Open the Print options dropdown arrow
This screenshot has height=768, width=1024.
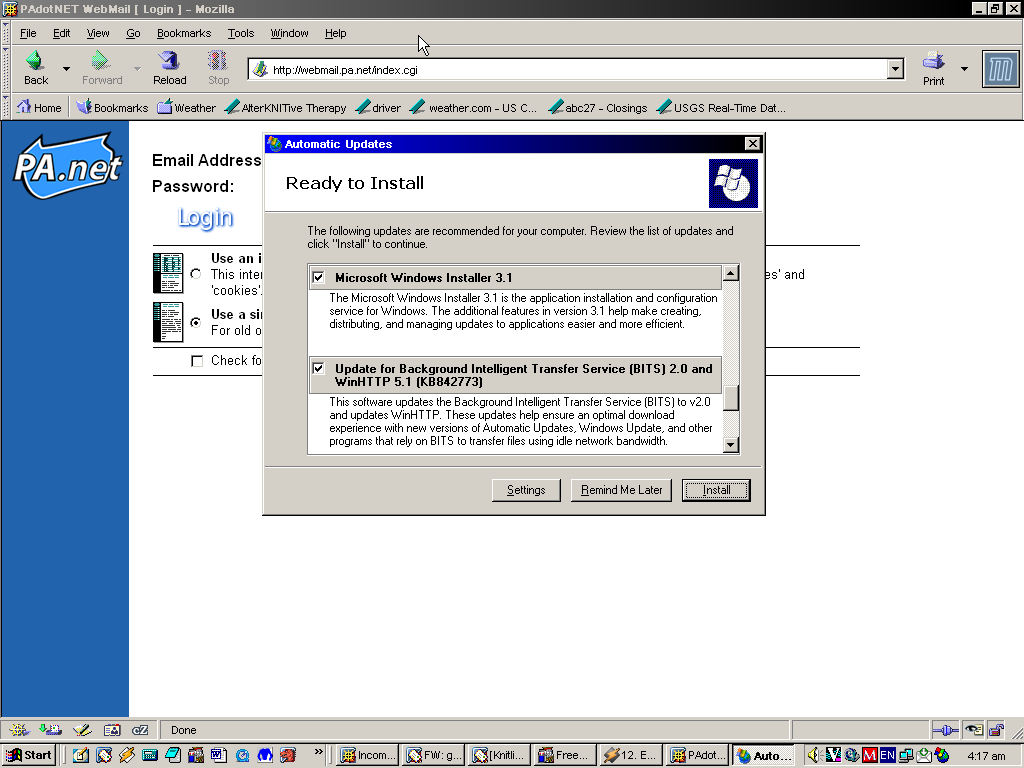(964, 69)
